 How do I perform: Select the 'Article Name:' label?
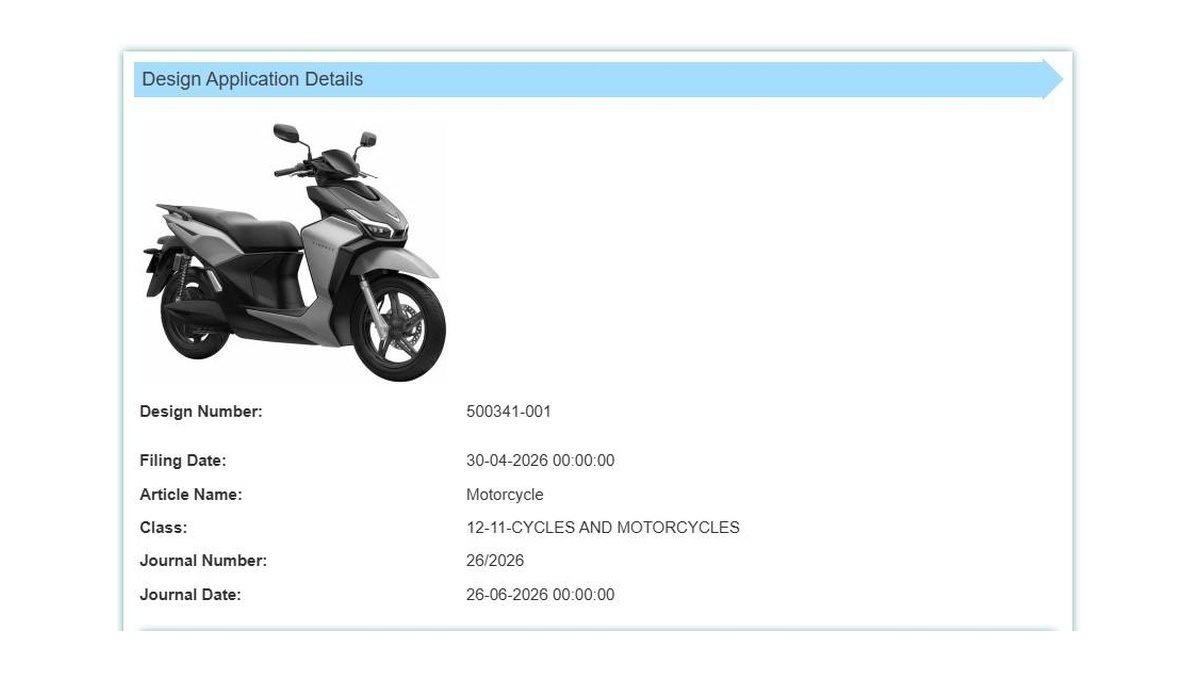191,494
